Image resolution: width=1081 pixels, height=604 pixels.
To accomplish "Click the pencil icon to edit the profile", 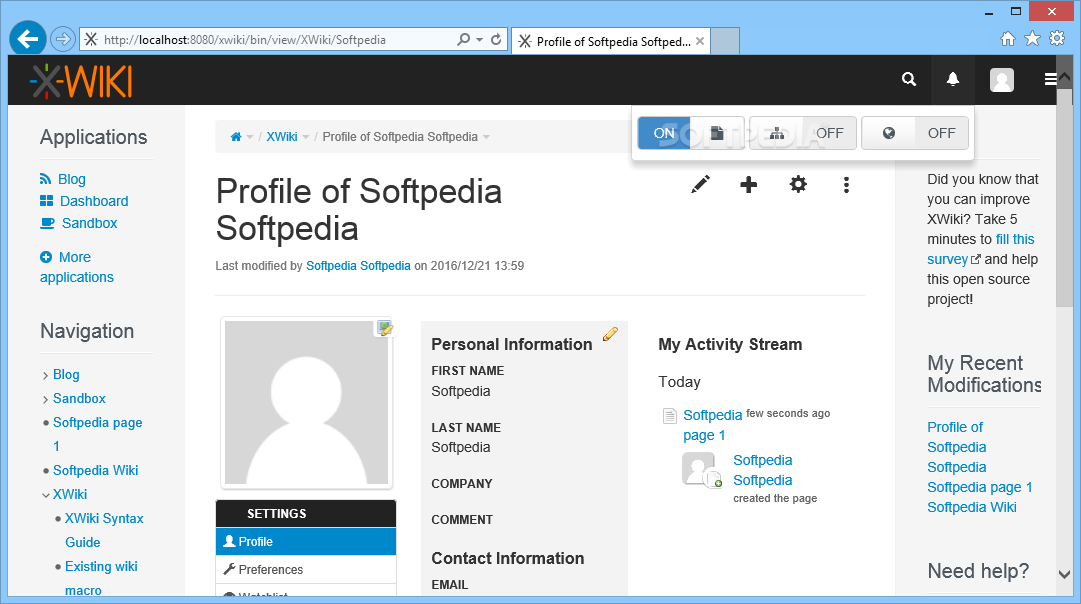I will point(700,184).
